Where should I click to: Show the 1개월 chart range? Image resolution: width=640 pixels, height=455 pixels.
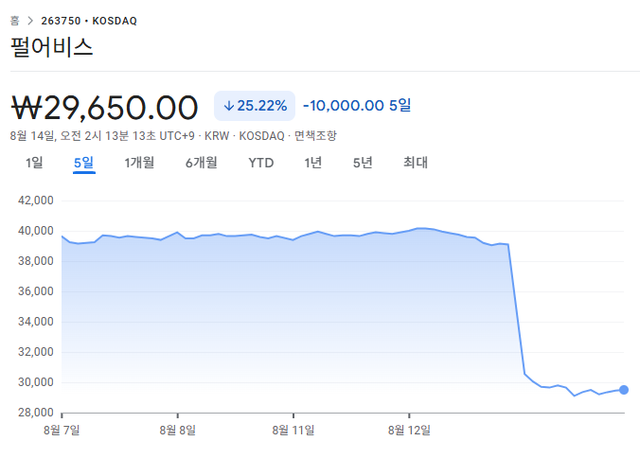tap(139, 163)
